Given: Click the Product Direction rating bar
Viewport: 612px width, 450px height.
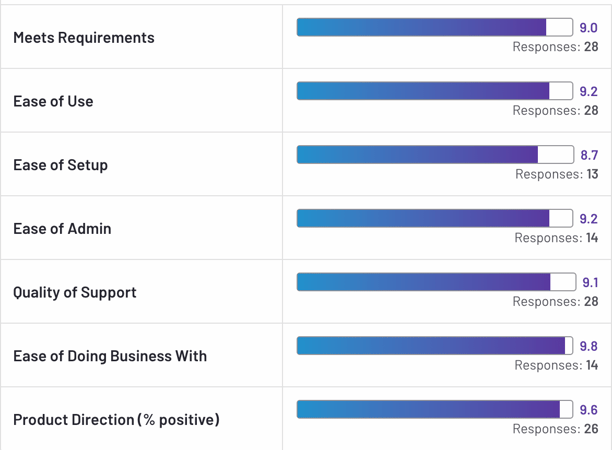Looking at the screenshot, I should click(435, 409).
